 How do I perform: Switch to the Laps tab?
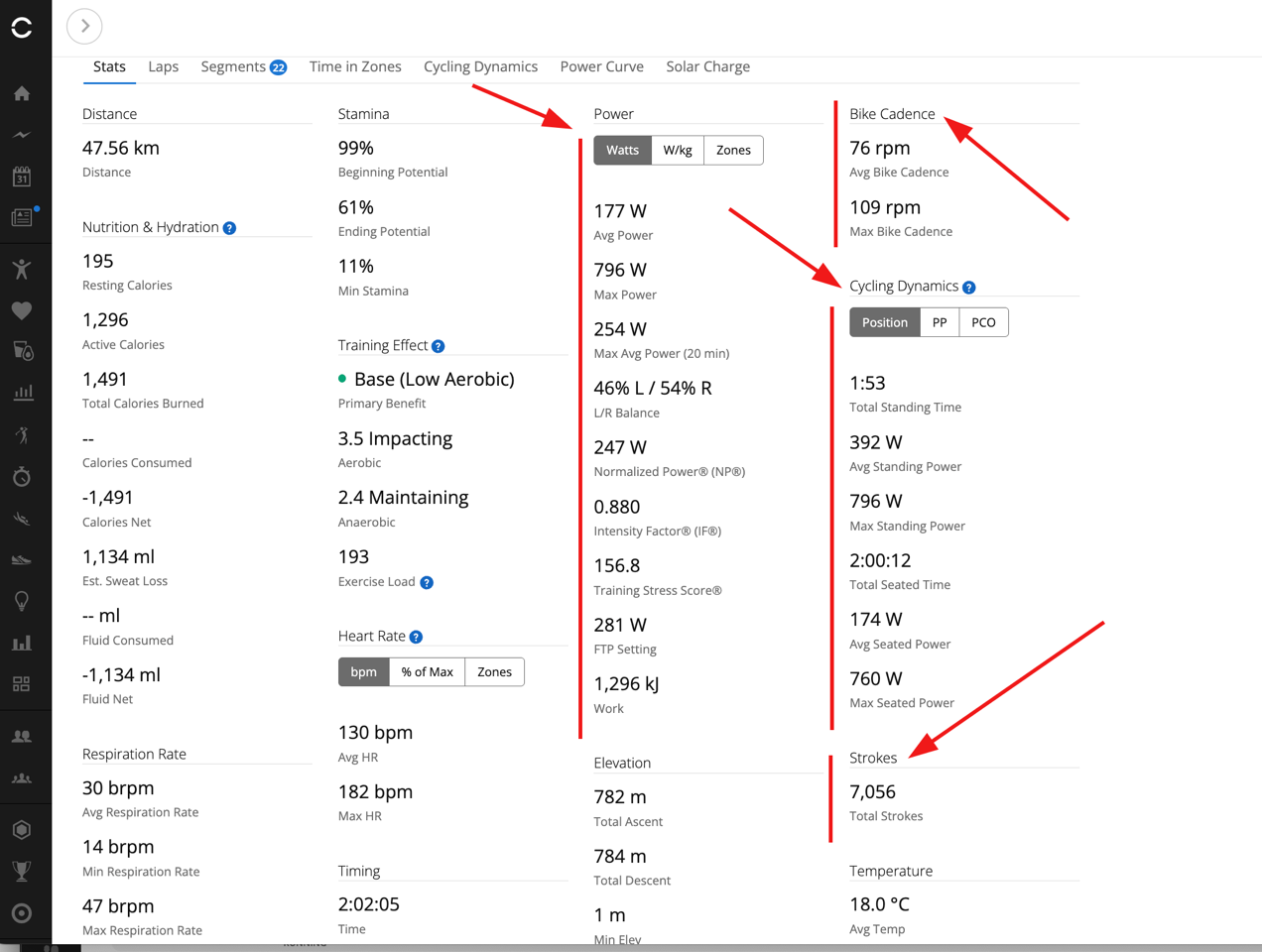(164, 66)
